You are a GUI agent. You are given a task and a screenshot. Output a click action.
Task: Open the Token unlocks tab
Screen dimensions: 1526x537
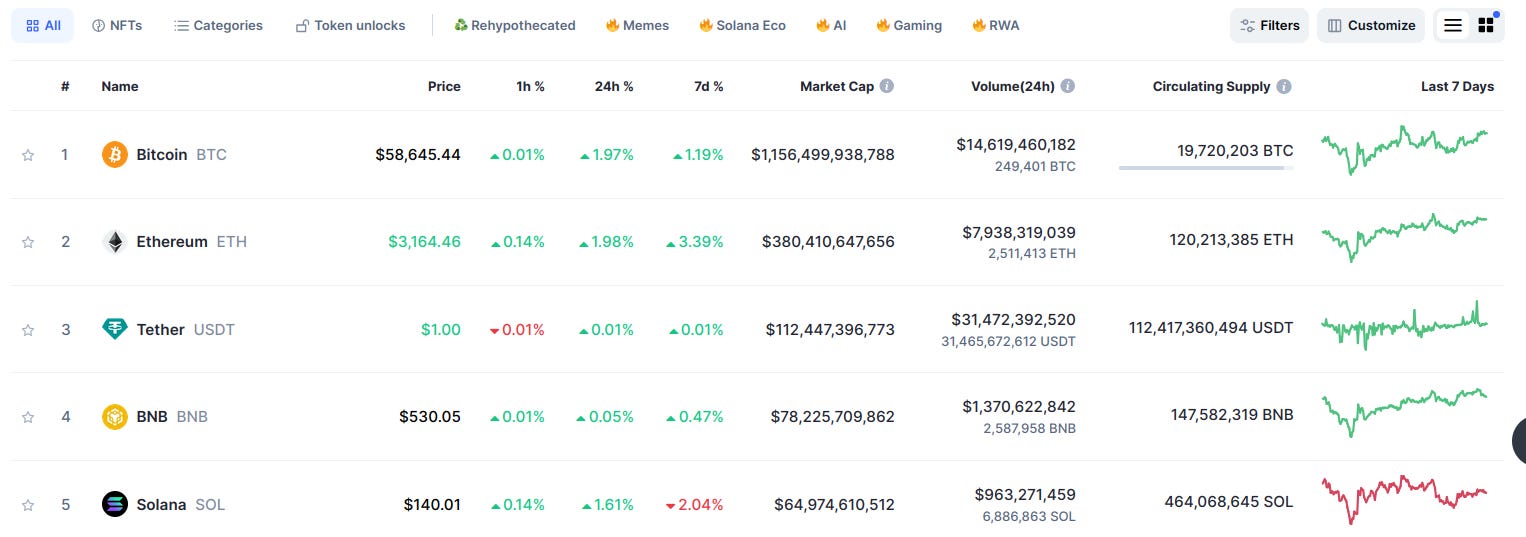point(350,25)
